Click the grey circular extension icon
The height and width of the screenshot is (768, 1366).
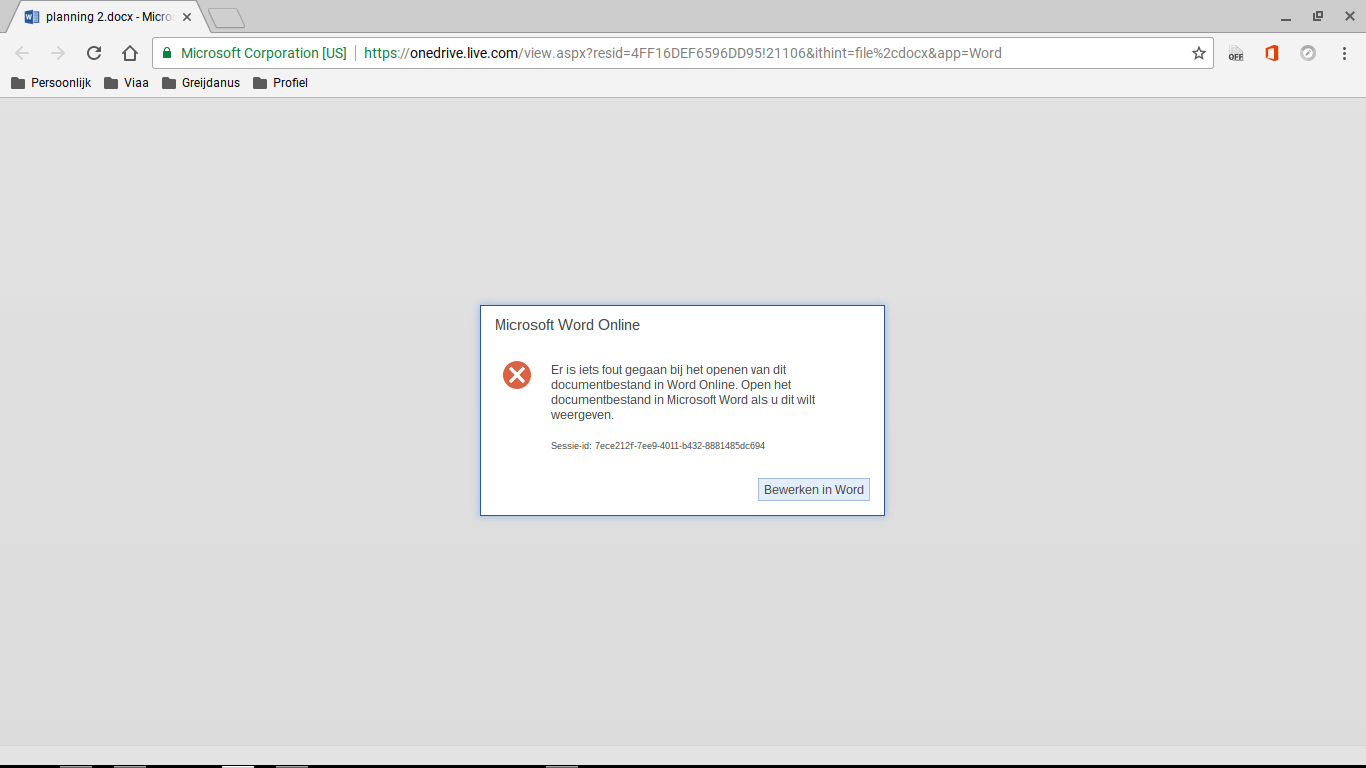pos(1308,53)
